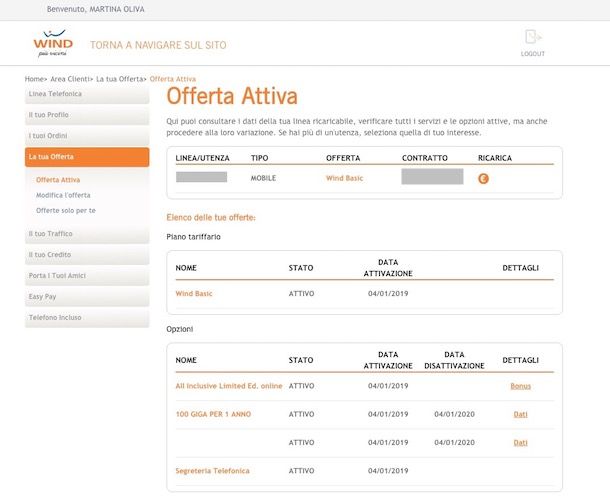Click LINEA/UTENZA column header

pyautogui.click(x=202, y=158)
